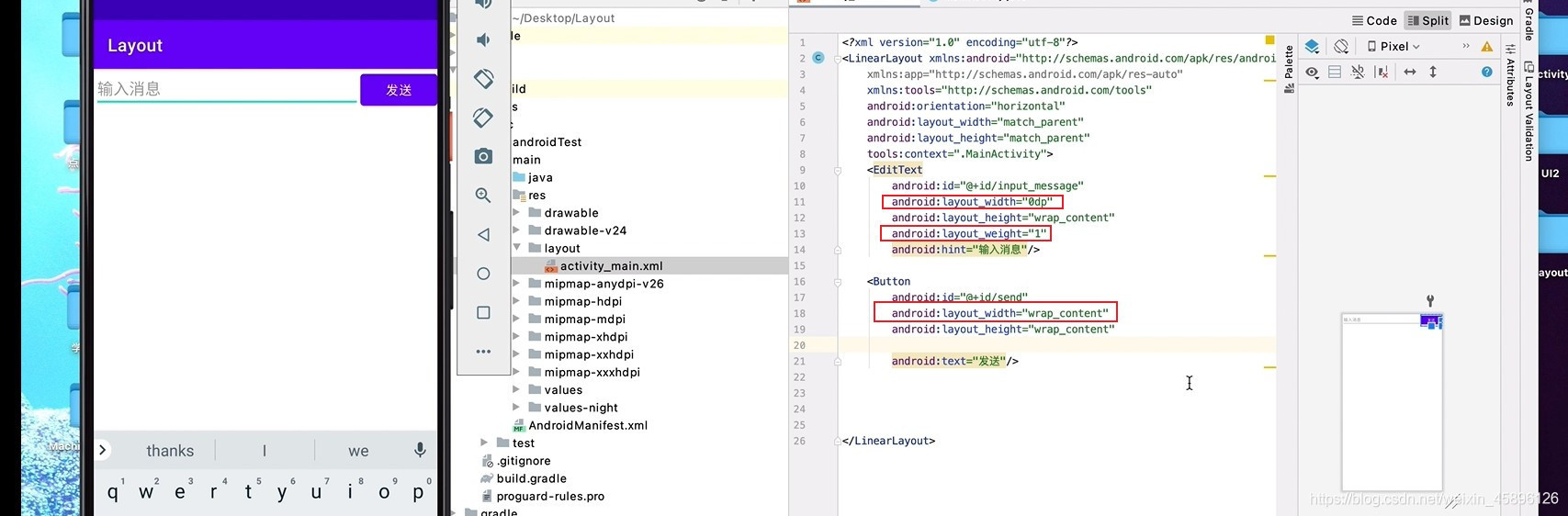
Task: Switch editor to Split view
Action: (1428, 20)
